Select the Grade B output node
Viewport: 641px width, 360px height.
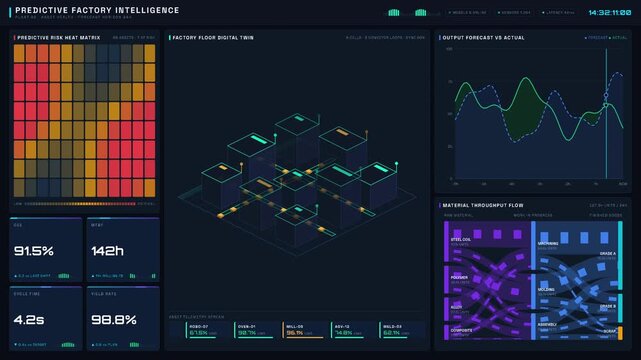click(x=620, y=308)
